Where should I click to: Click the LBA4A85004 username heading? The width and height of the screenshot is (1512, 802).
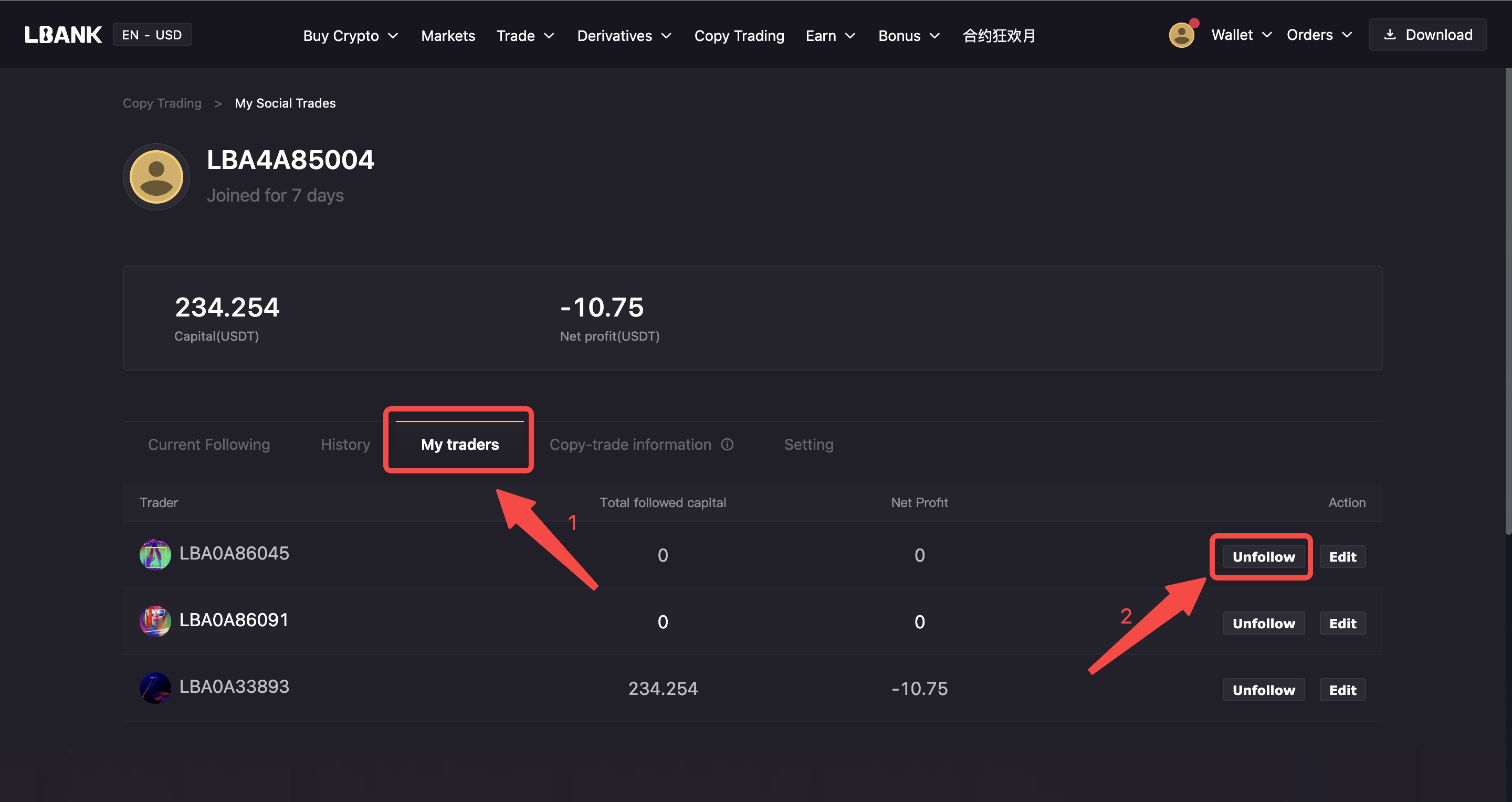(290, 160)
